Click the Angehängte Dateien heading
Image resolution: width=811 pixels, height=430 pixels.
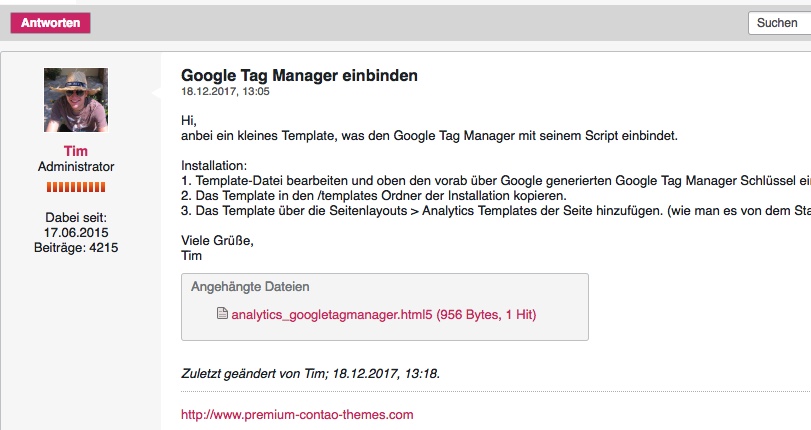250,287
